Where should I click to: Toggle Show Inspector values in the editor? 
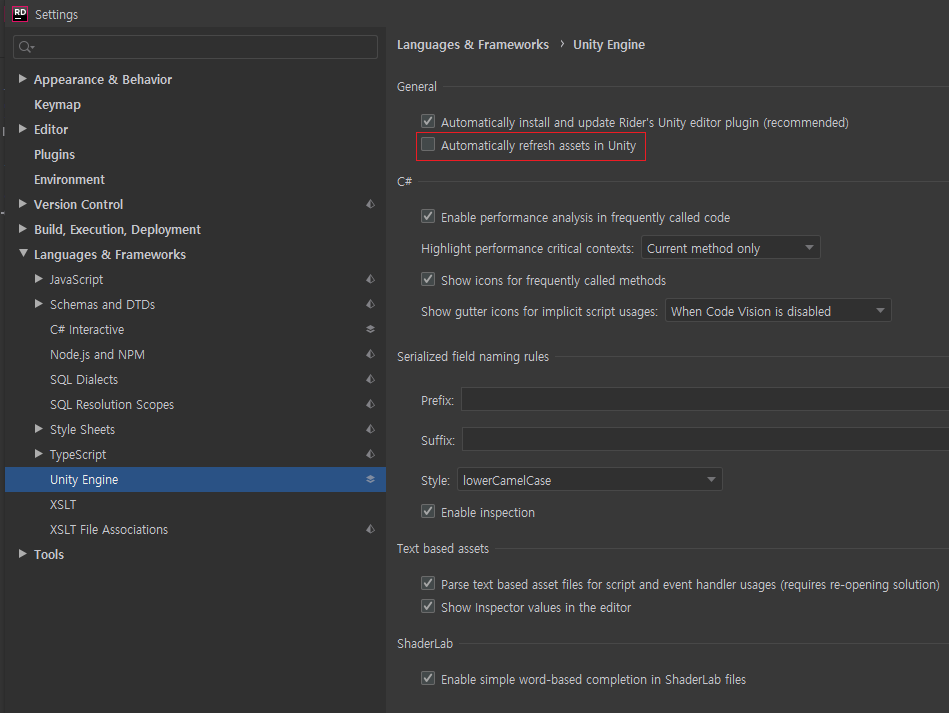(x=428, y=606)
